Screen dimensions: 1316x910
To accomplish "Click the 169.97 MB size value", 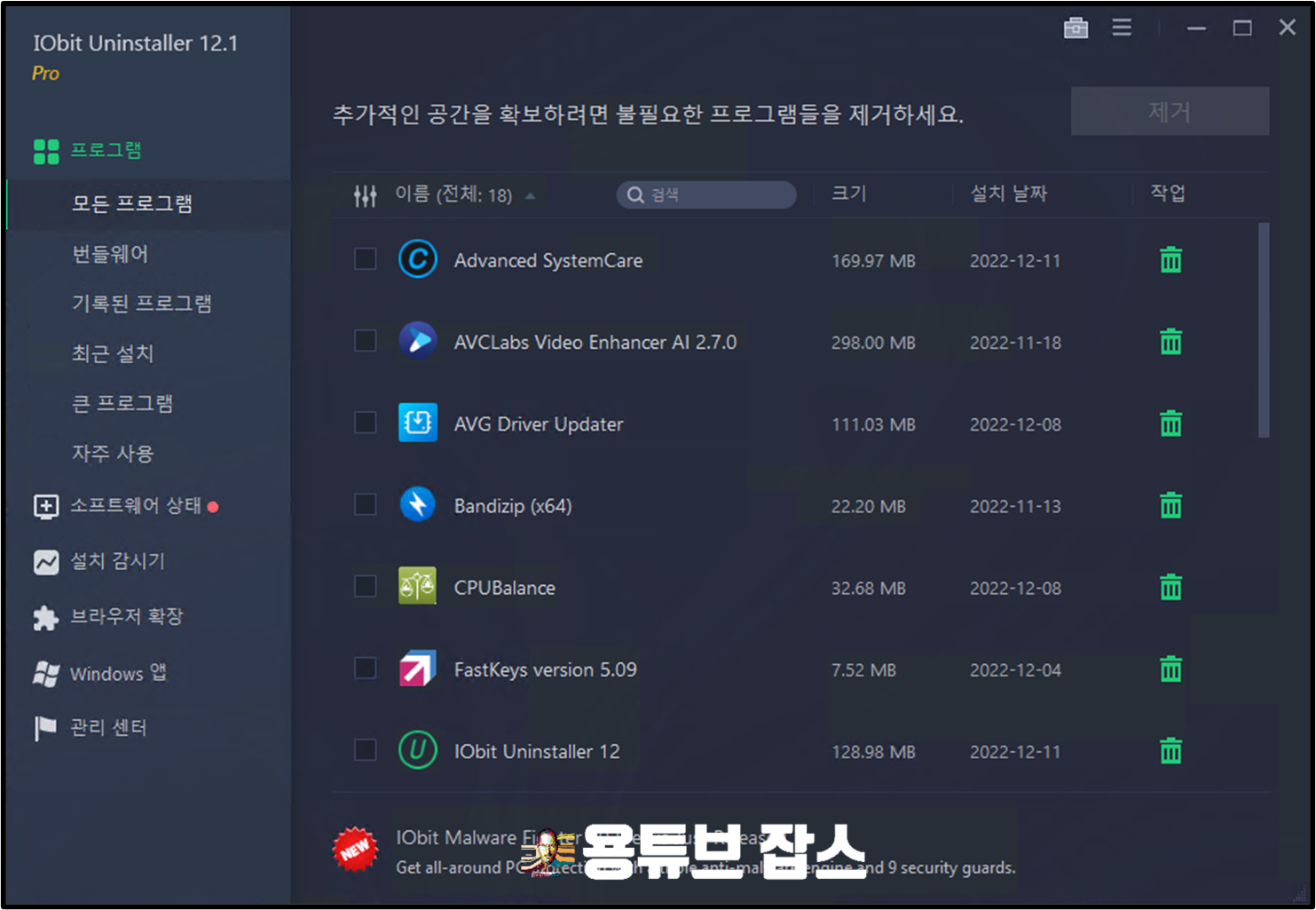I will [x=873, y=261].
